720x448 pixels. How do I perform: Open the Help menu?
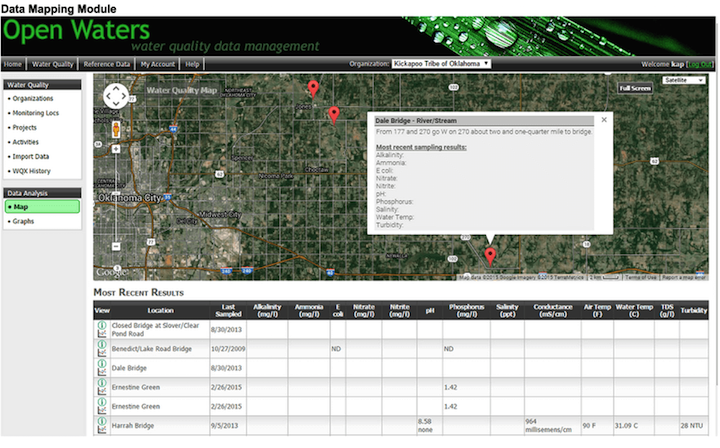[192, 64]
